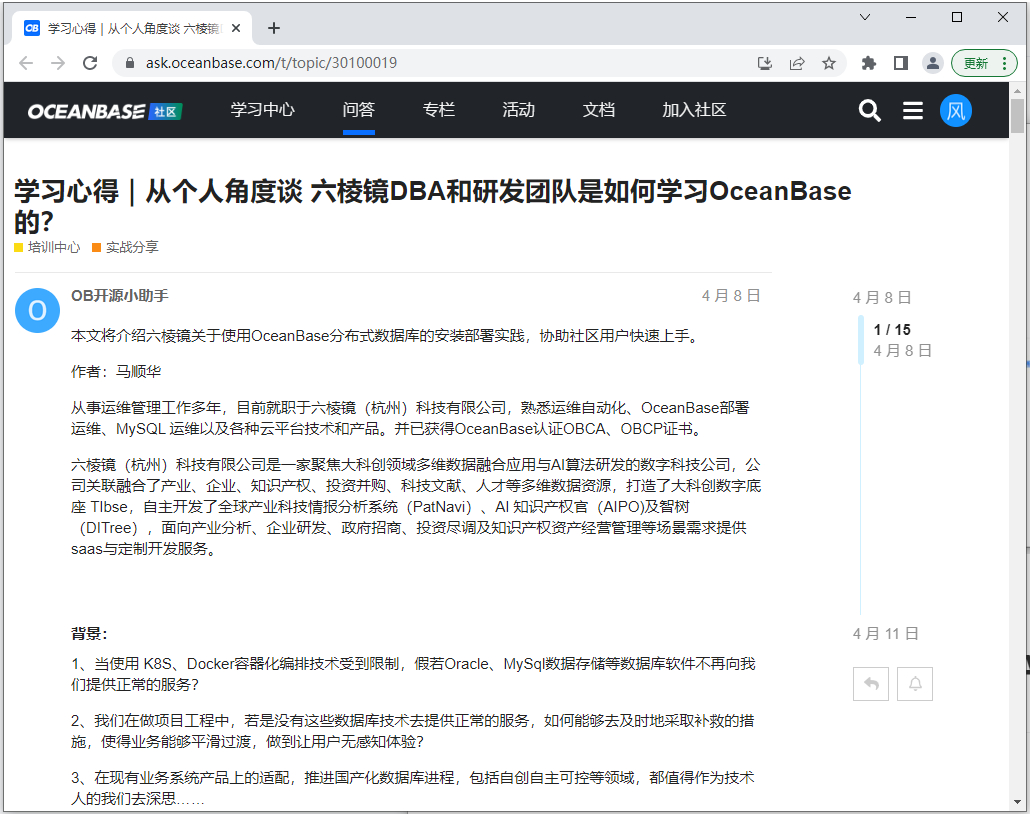
Task: Open the OB开源小助手 username link
Action: (x=120, y=296)
